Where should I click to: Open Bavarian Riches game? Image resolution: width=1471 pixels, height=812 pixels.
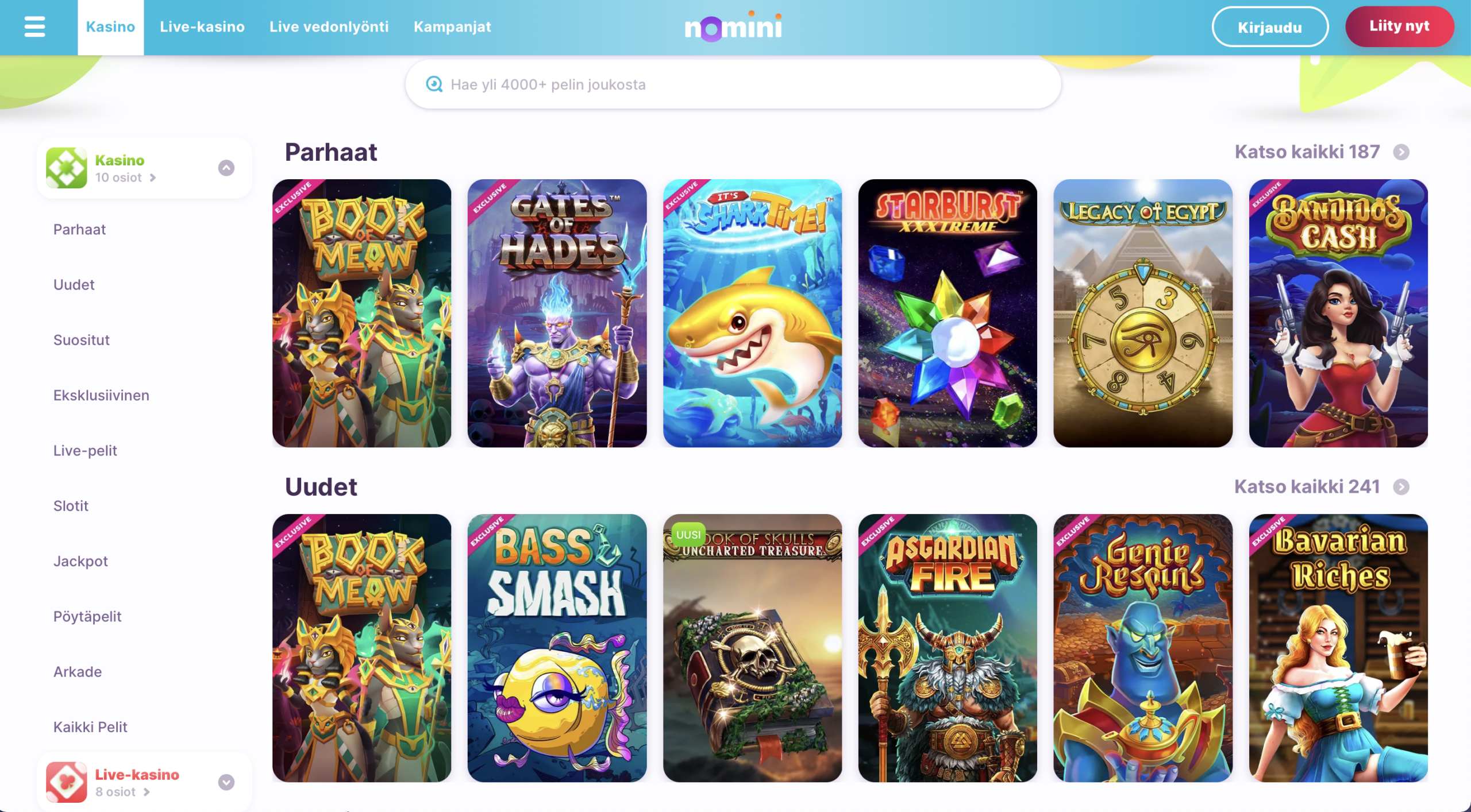(1338, 648)
